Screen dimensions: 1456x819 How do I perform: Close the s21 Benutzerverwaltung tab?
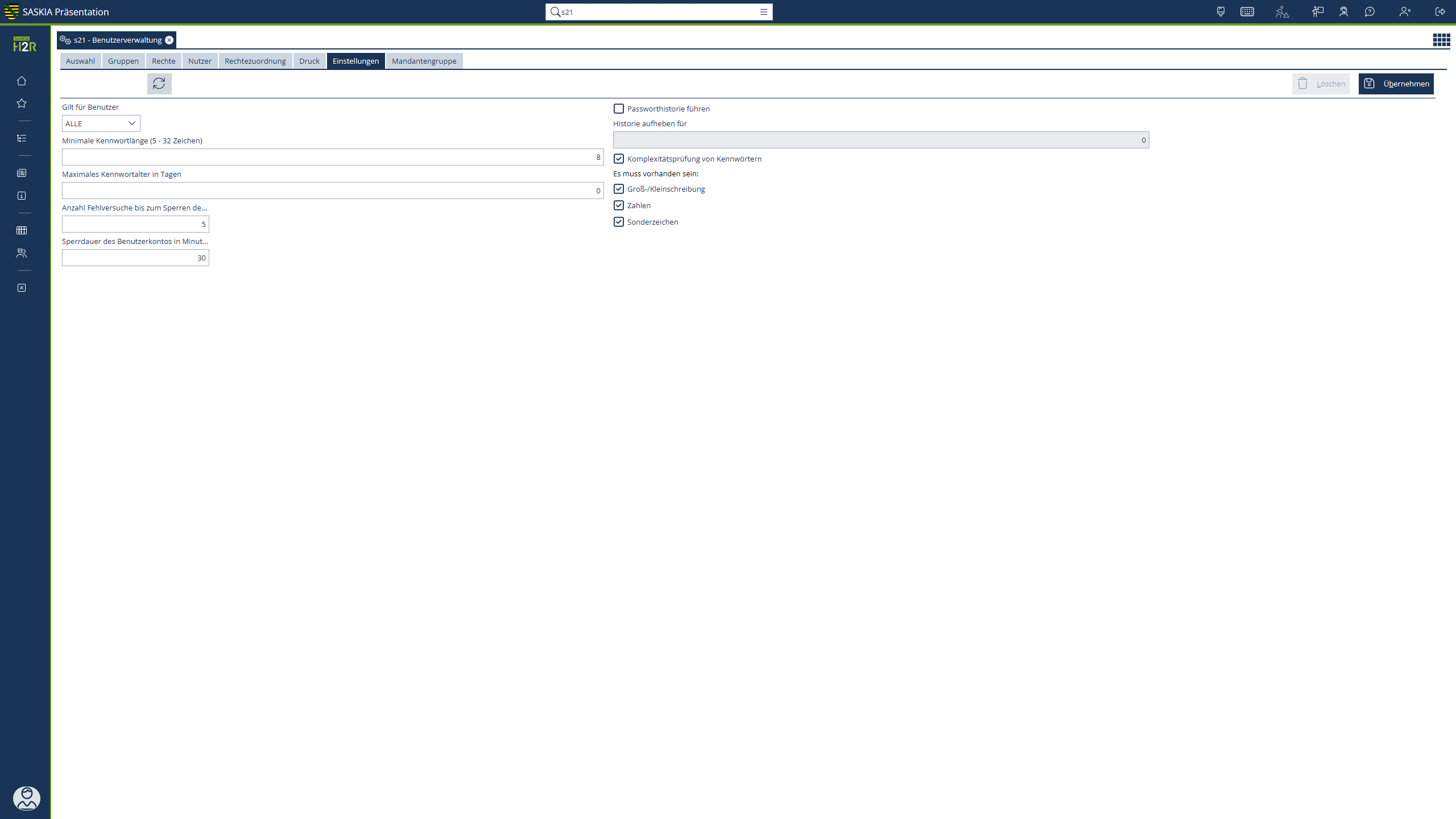[x=169, y=40]
